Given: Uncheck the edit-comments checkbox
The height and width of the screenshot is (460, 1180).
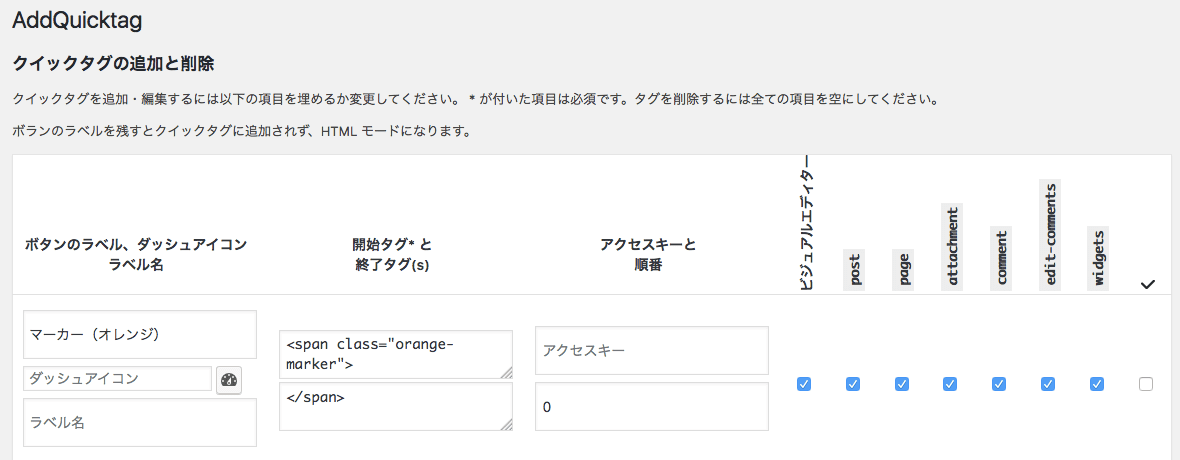Looking at the screenshot, I should click(x=1048, y=384).
